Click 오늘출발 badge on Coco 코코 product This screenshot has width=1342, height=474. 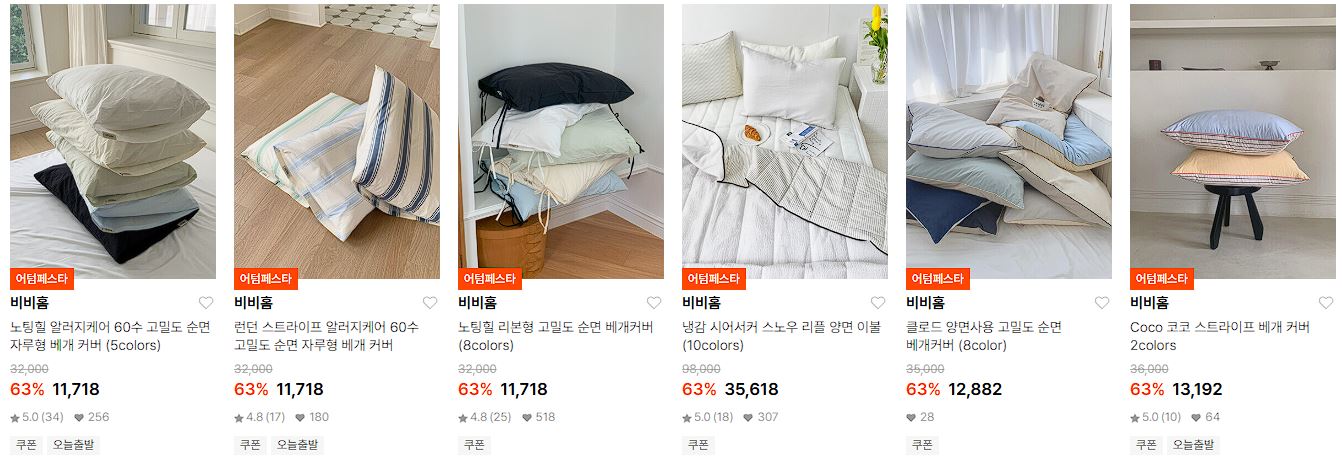tap(1192, 445)
